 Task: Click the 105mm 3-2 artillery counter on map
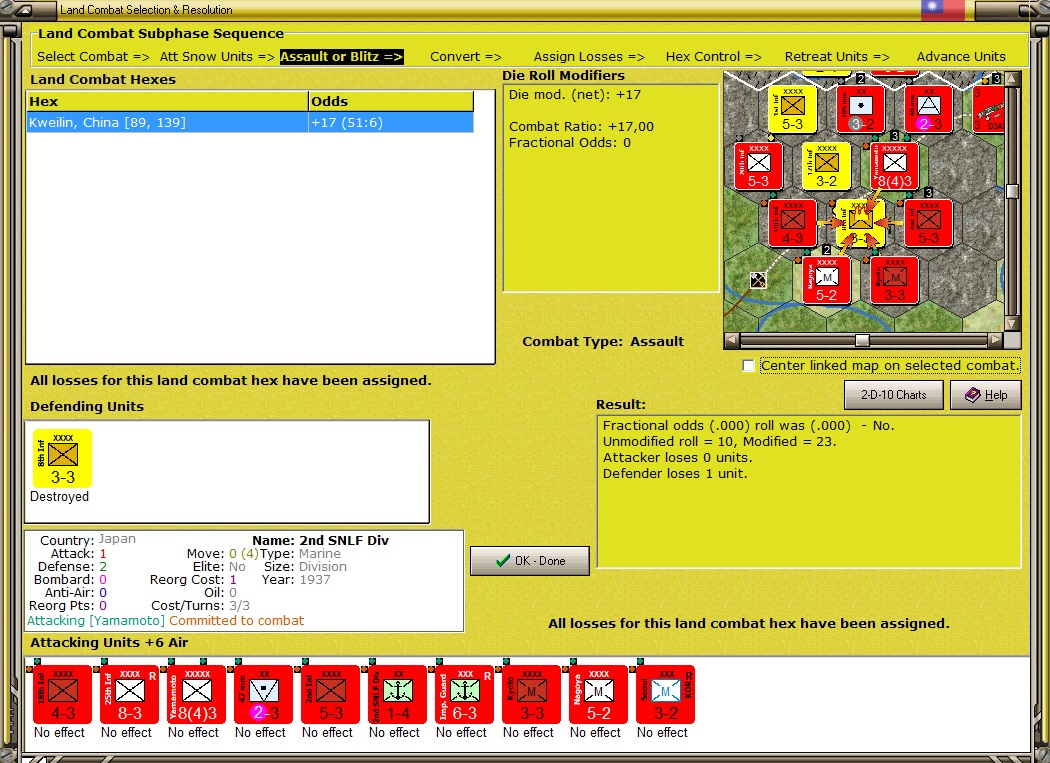point(860,109)
